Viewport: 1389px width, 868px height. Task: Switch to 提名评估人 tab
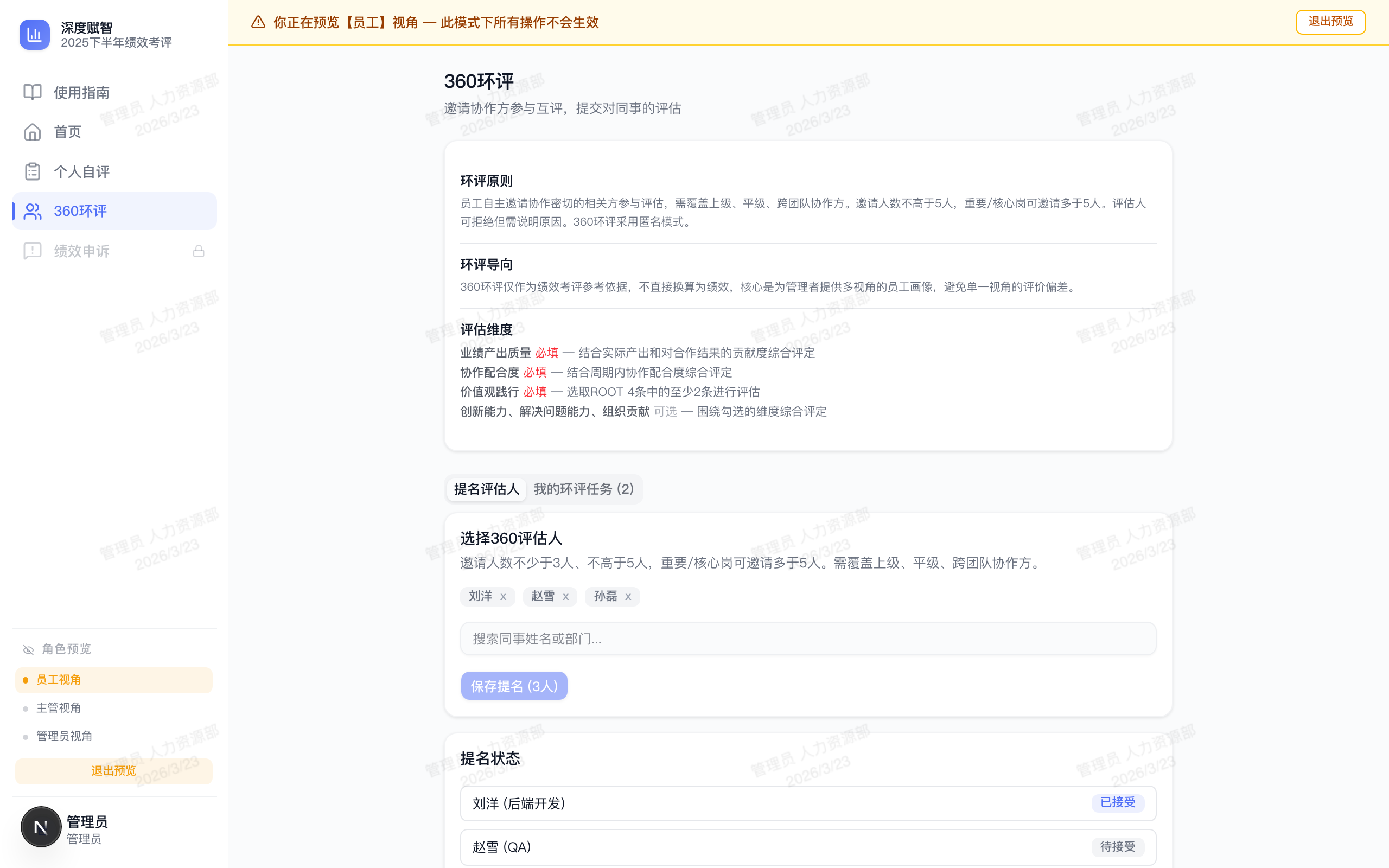pos(486,489)
